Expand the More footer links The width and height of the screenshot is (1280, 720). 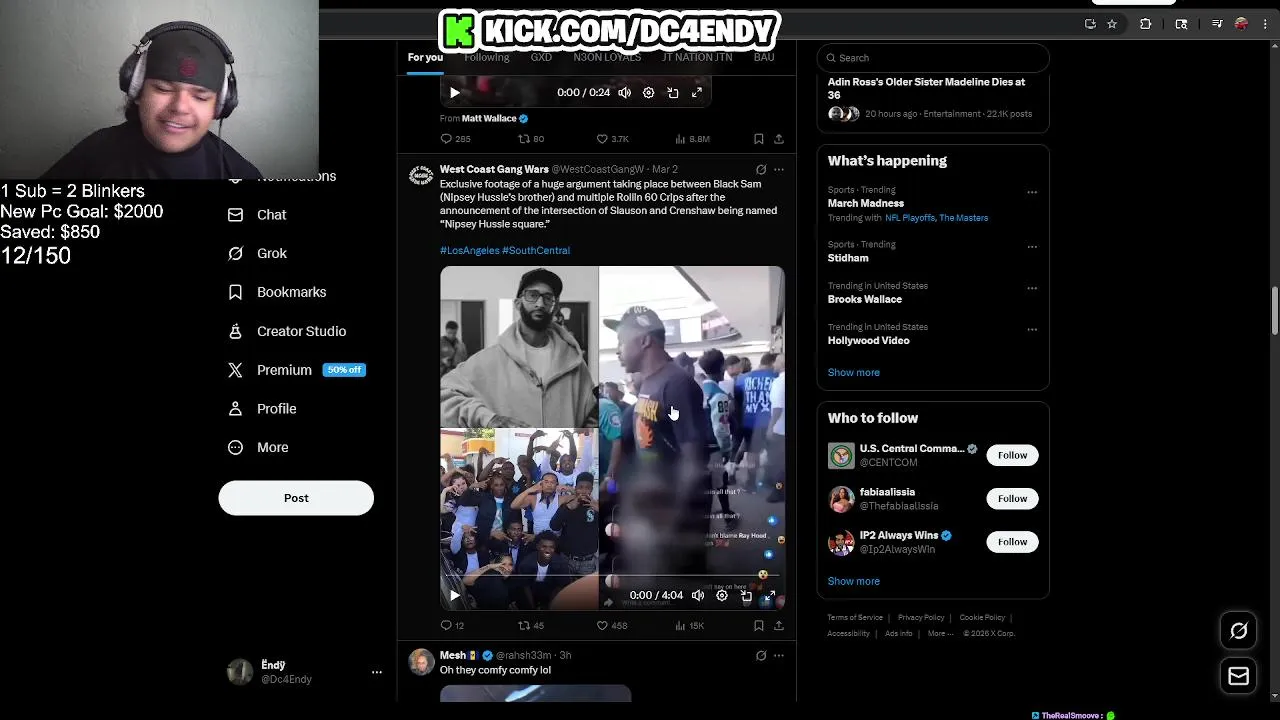pos(940,633)
